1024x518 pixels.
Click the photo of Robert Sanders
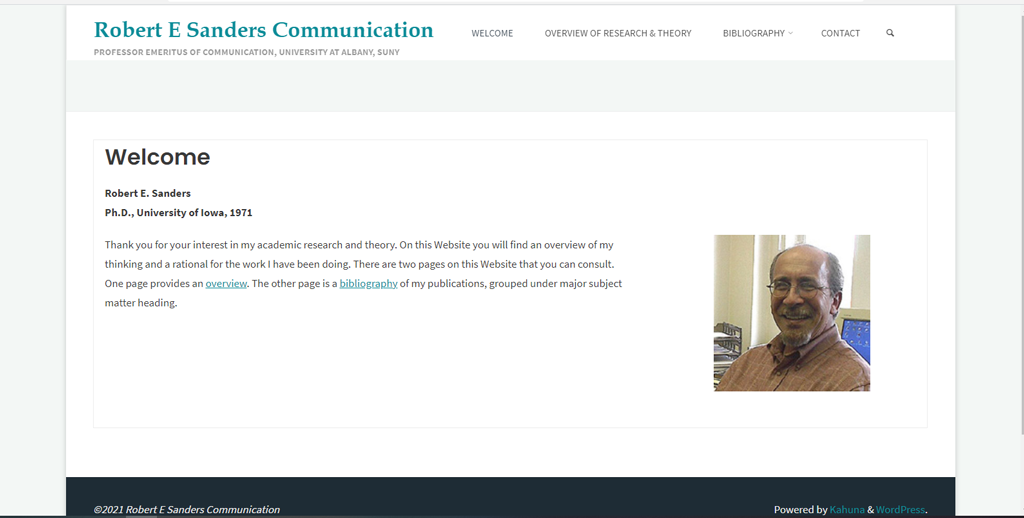tap(792, 313)
